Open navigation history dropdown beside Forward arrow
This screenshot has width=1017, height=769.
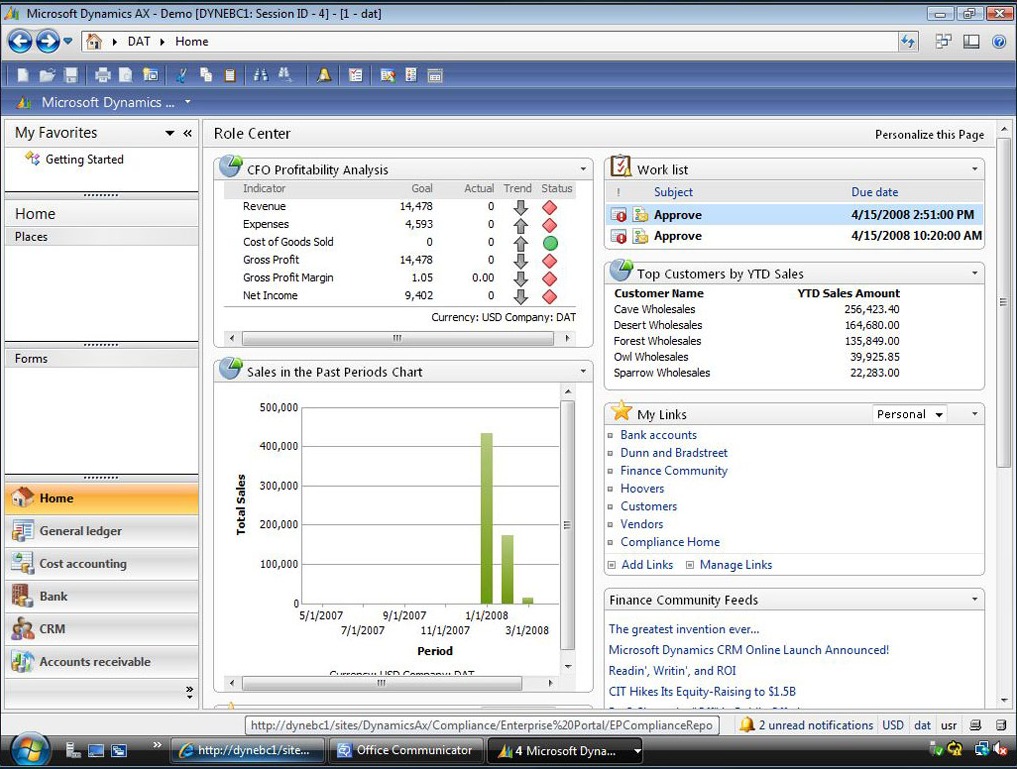(x=67, y=41)
